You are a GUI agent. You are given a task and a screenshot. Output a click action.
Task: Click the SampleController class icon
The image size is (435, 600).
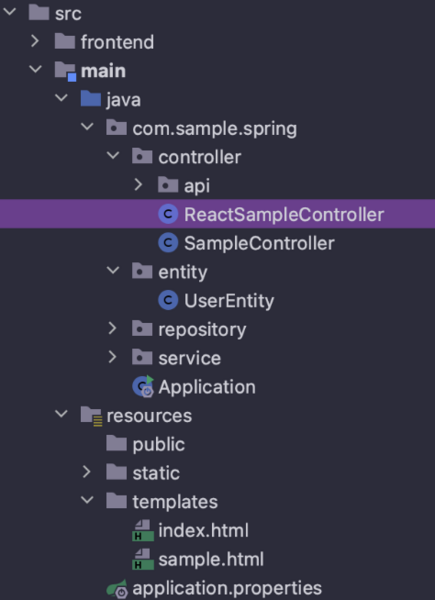click(168, 243)
